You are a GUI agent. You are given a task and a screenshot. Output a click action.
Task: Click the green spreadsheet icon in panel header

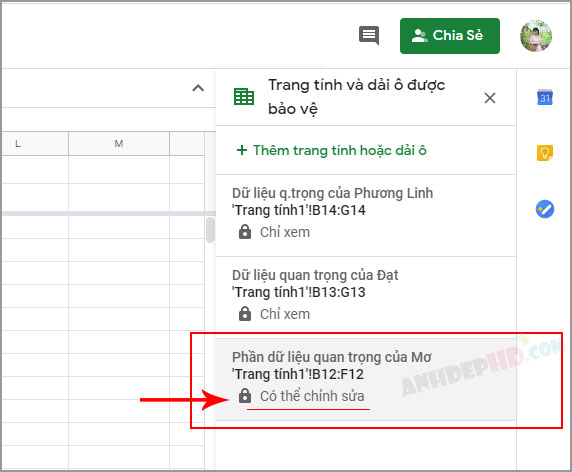coord(244,97)
